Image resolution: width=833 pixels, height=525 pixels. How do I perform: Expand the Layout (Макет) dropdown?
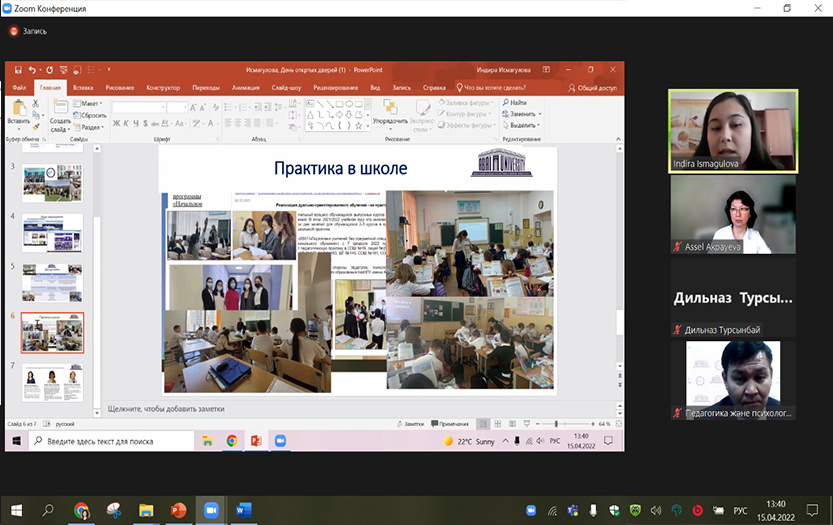click(x=88, y=103)
